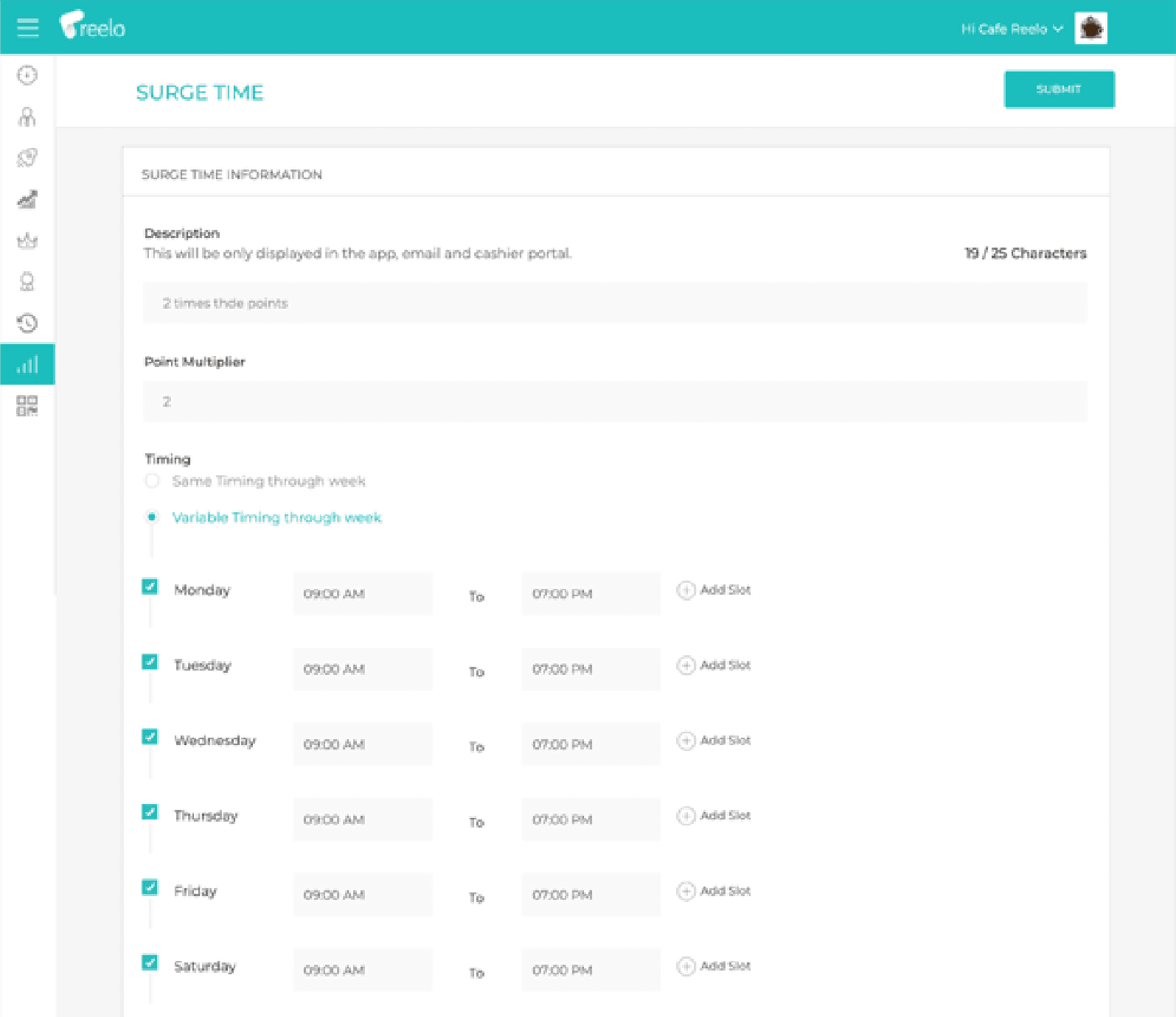Click the Submit button
The image size is (1176, 1017).
[x=1059, y=89]
